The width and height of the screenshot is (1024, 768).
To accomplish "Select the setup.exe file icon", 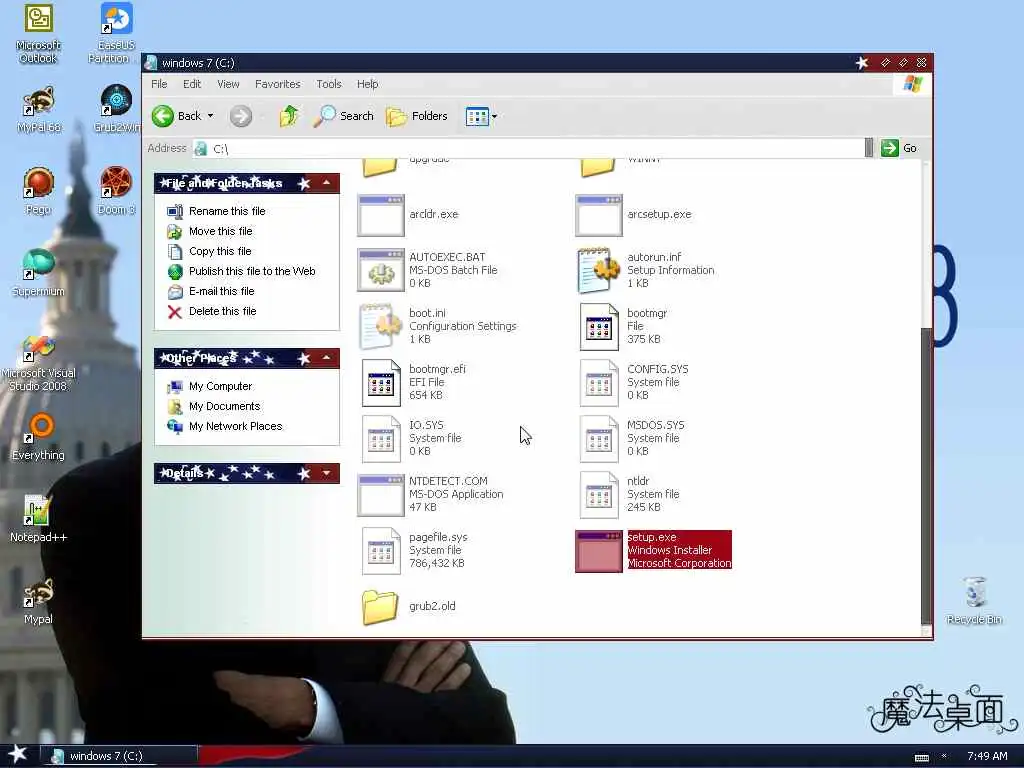I will [x=599, y=551].
